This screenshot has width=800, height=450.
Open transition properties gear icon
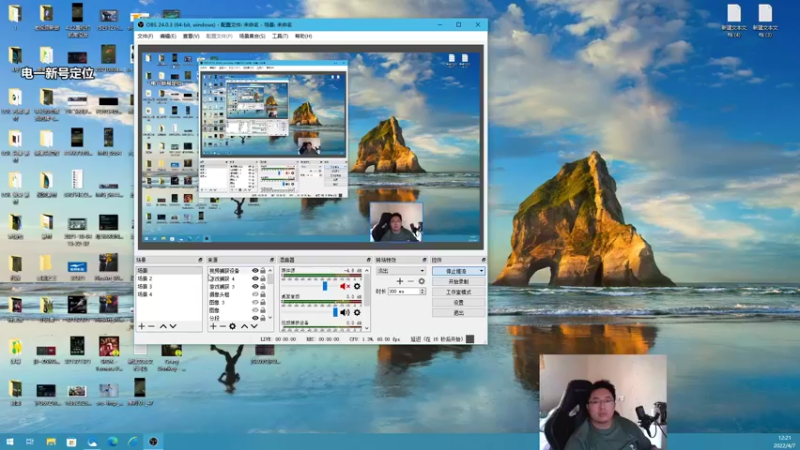pos(421,281)
